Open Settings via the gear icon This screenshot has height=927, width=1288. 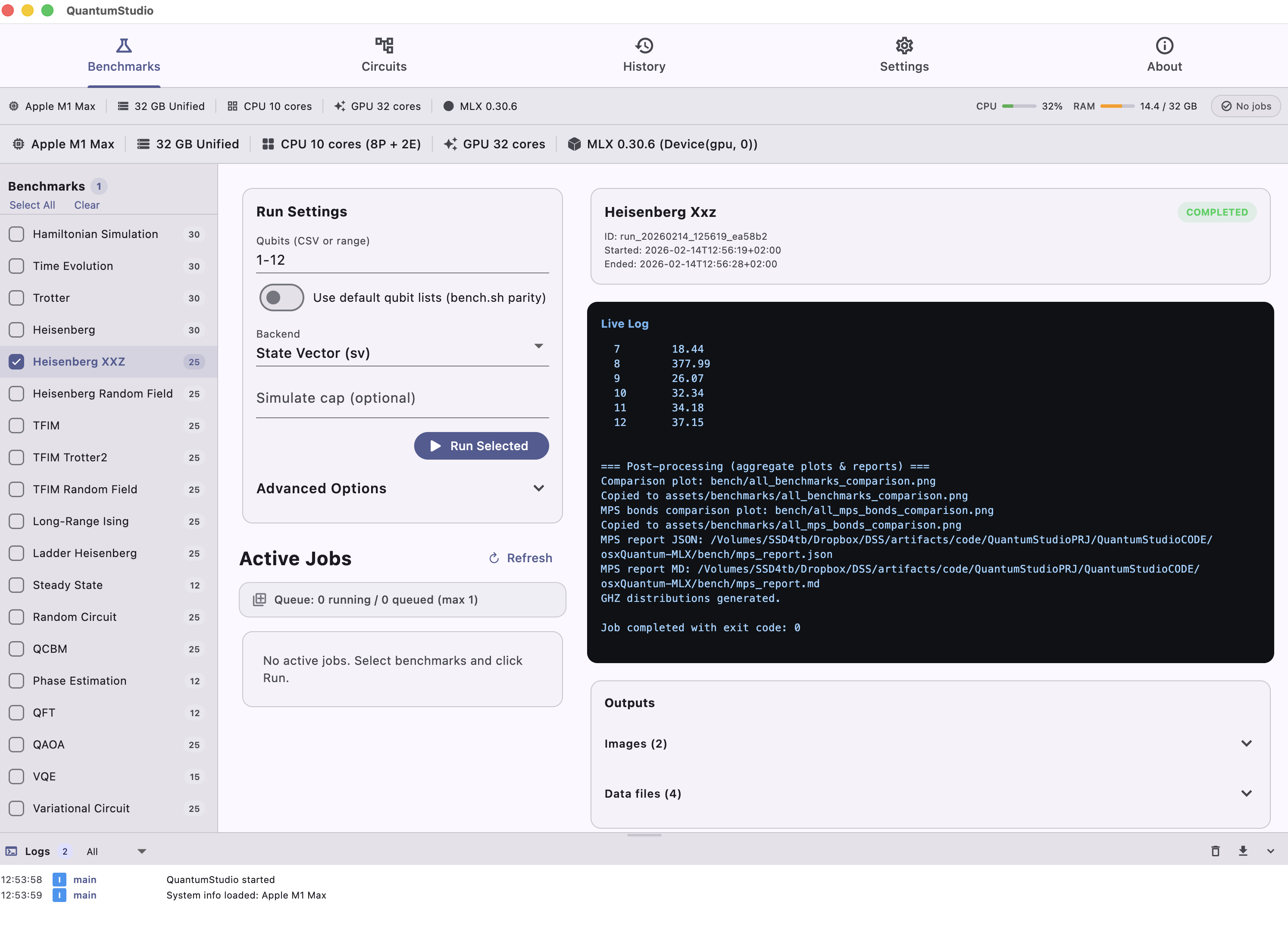[x=903, y=45]
